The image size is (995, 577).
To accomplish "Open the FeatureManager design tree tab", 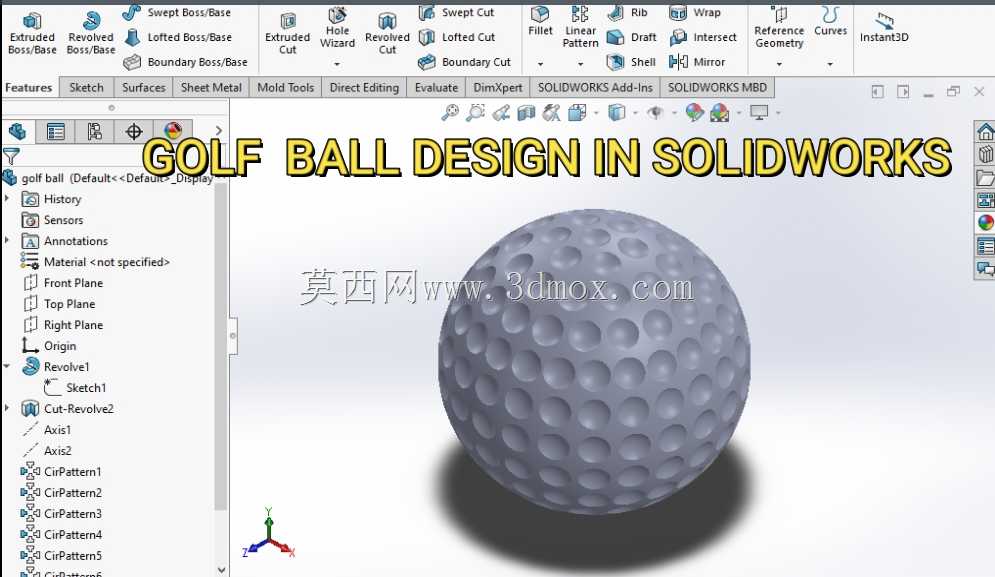I will 18,131.
